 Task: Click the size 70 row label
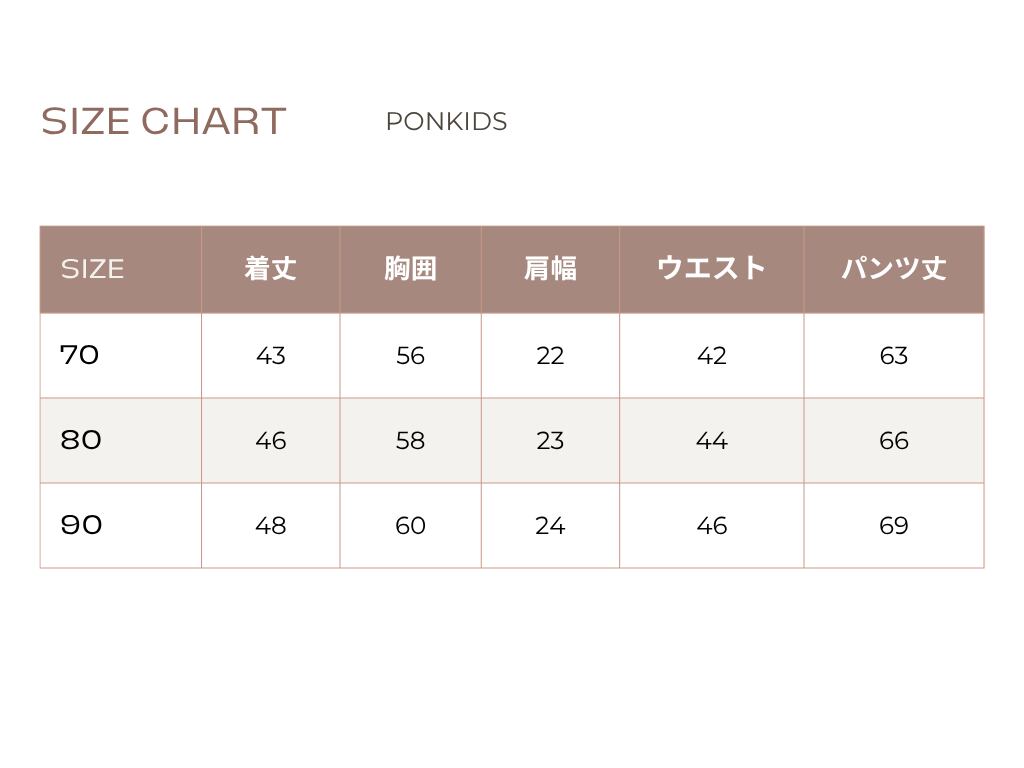click(x=80, y=355)
